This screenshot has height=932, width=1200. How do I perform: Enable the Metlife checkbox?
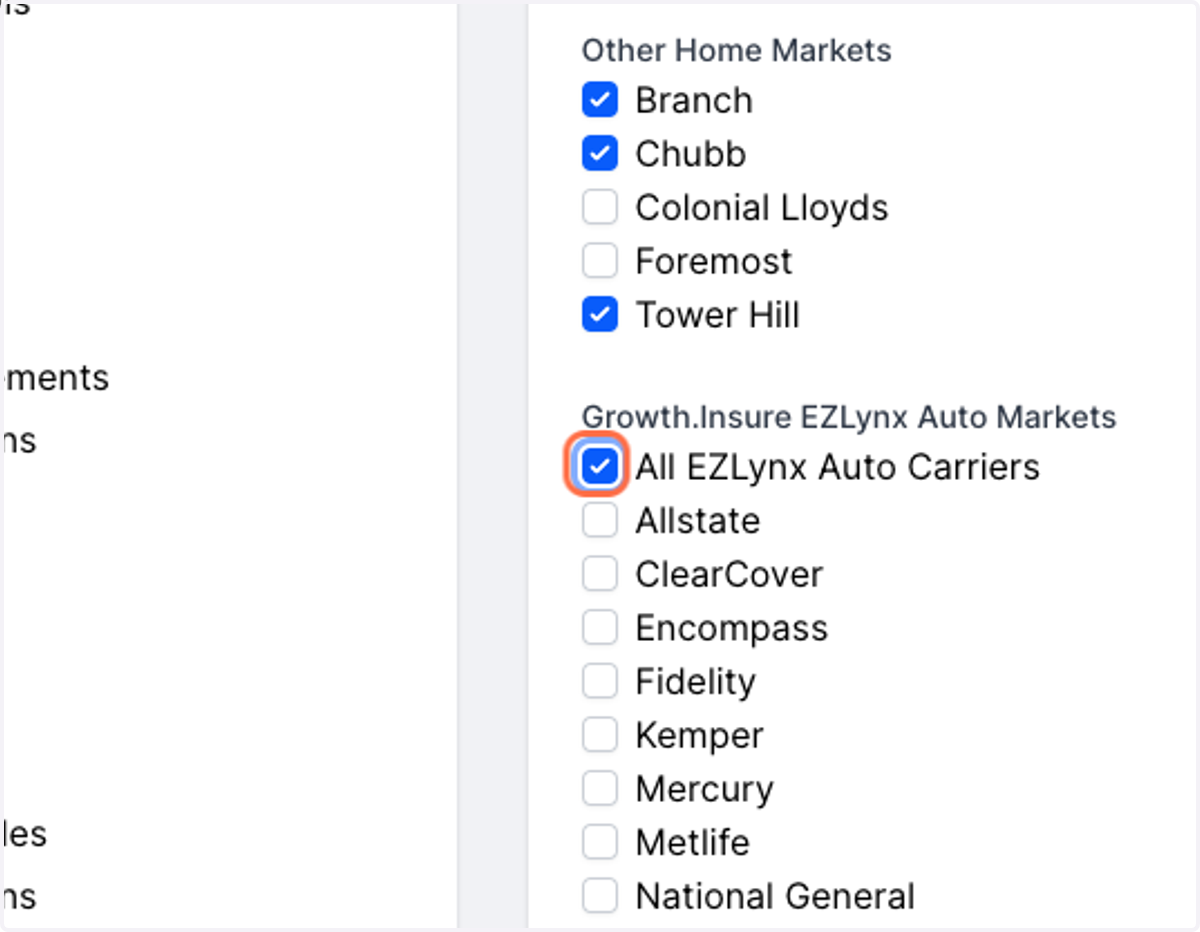point(600,842)
